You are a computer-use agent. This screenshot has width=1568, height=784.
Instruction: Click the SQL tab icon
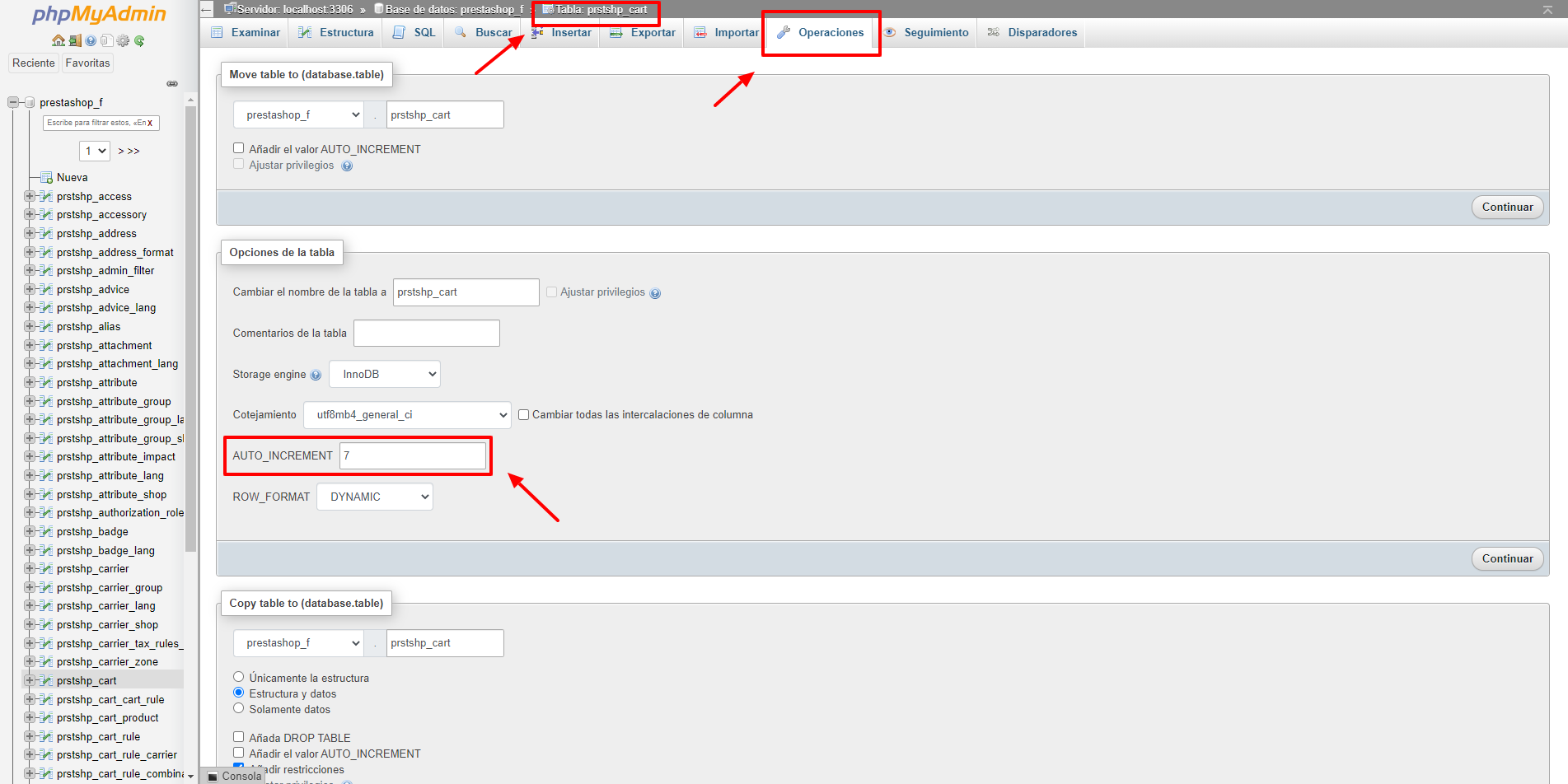click(400, 32)
